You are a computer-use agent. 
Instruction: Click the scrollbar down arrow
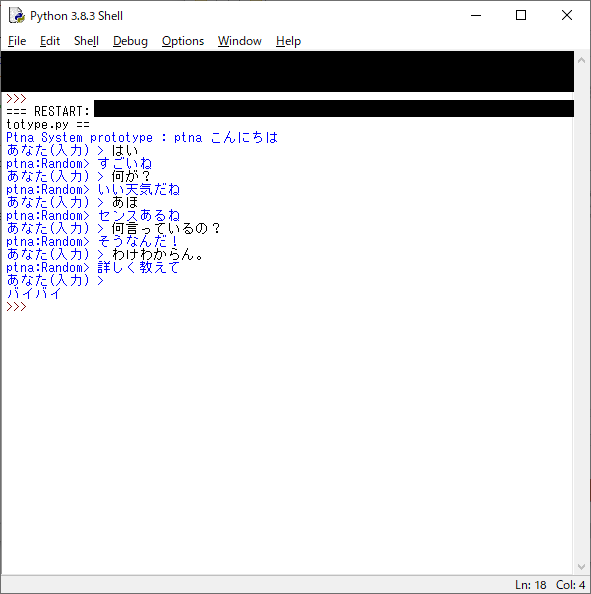[582, 567]
